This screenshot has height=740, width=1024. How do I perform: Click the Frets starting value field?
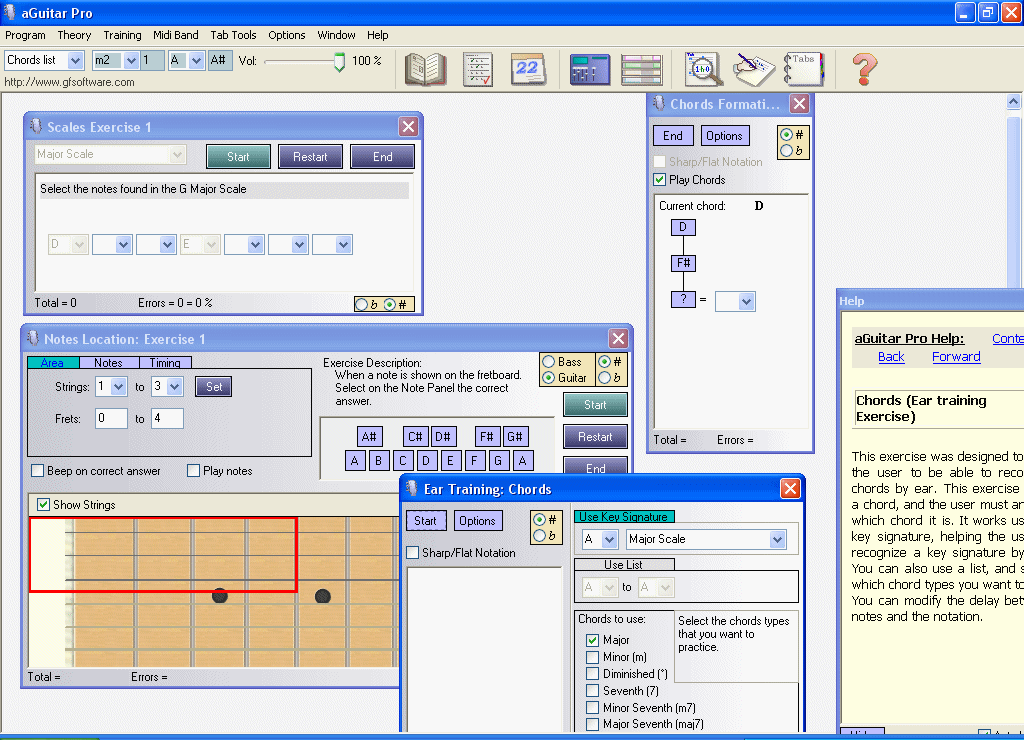(x=112, y=419)
